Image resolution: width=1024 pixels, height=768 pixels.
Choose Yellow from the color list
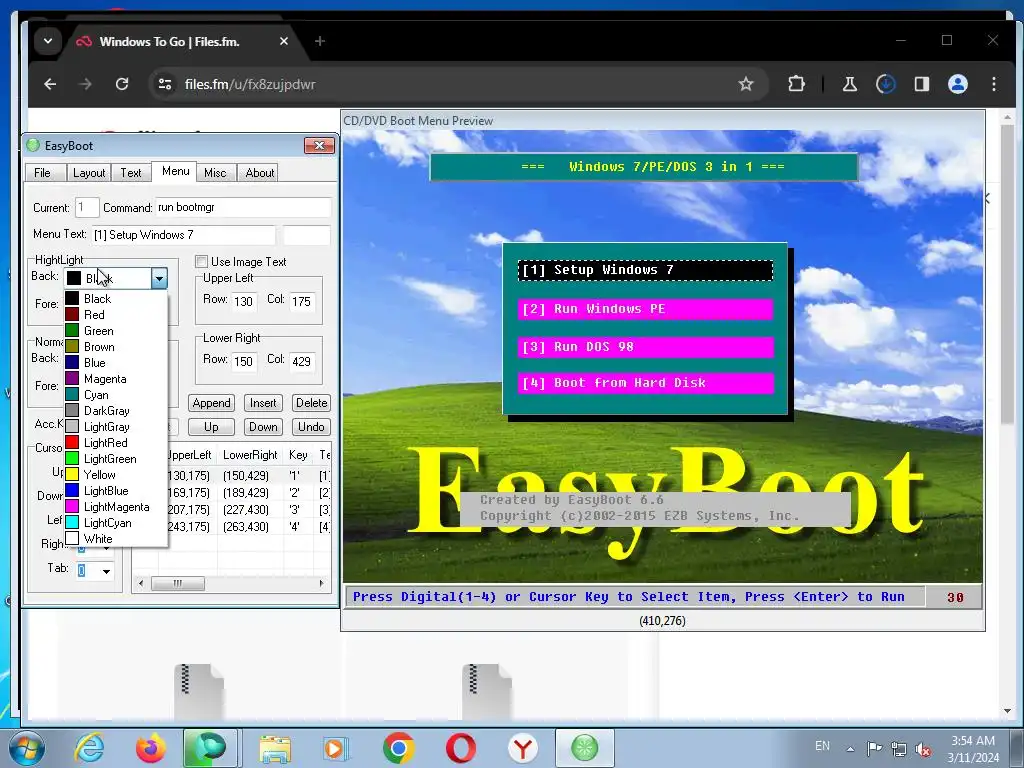(115, 475)
